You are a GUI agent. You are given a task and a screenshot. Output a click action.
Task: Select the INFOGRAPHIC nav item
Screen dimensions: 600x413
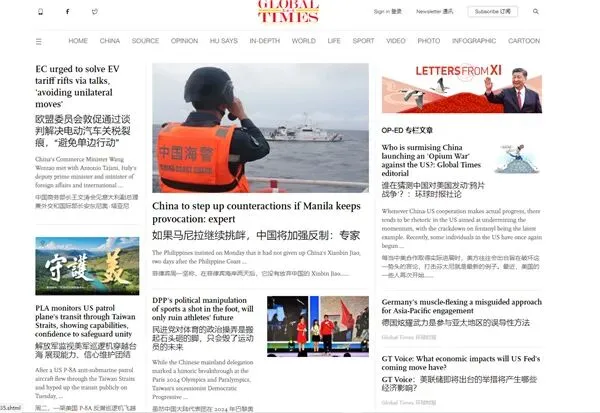(x=474, y=41)
